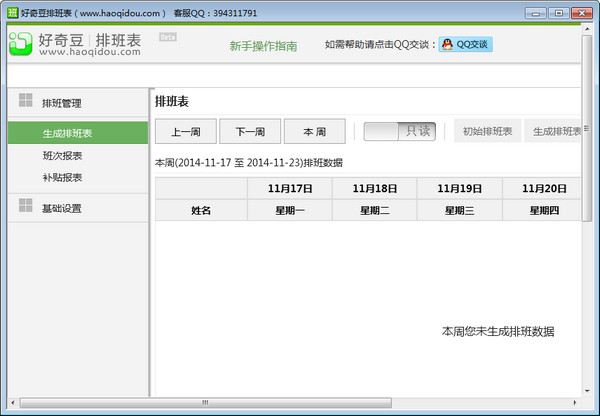Select 生成排班表 in the sidebar
The image size is (600, 416).
coord(78,133)
